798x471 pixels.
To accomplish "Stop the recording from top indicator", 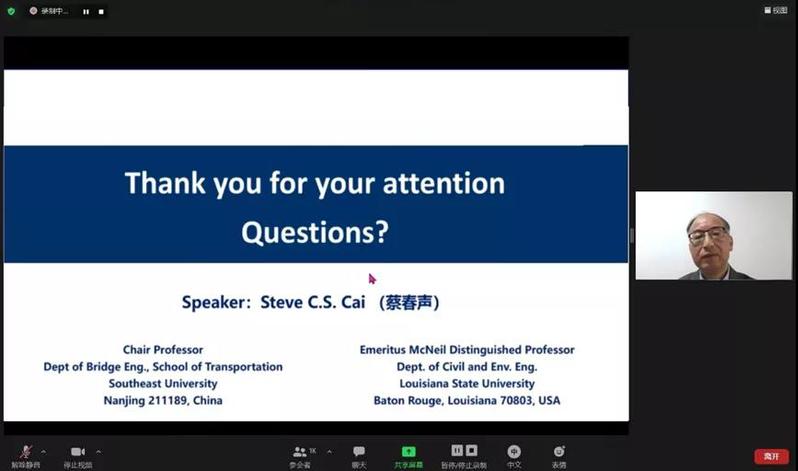I will [100, 12].
